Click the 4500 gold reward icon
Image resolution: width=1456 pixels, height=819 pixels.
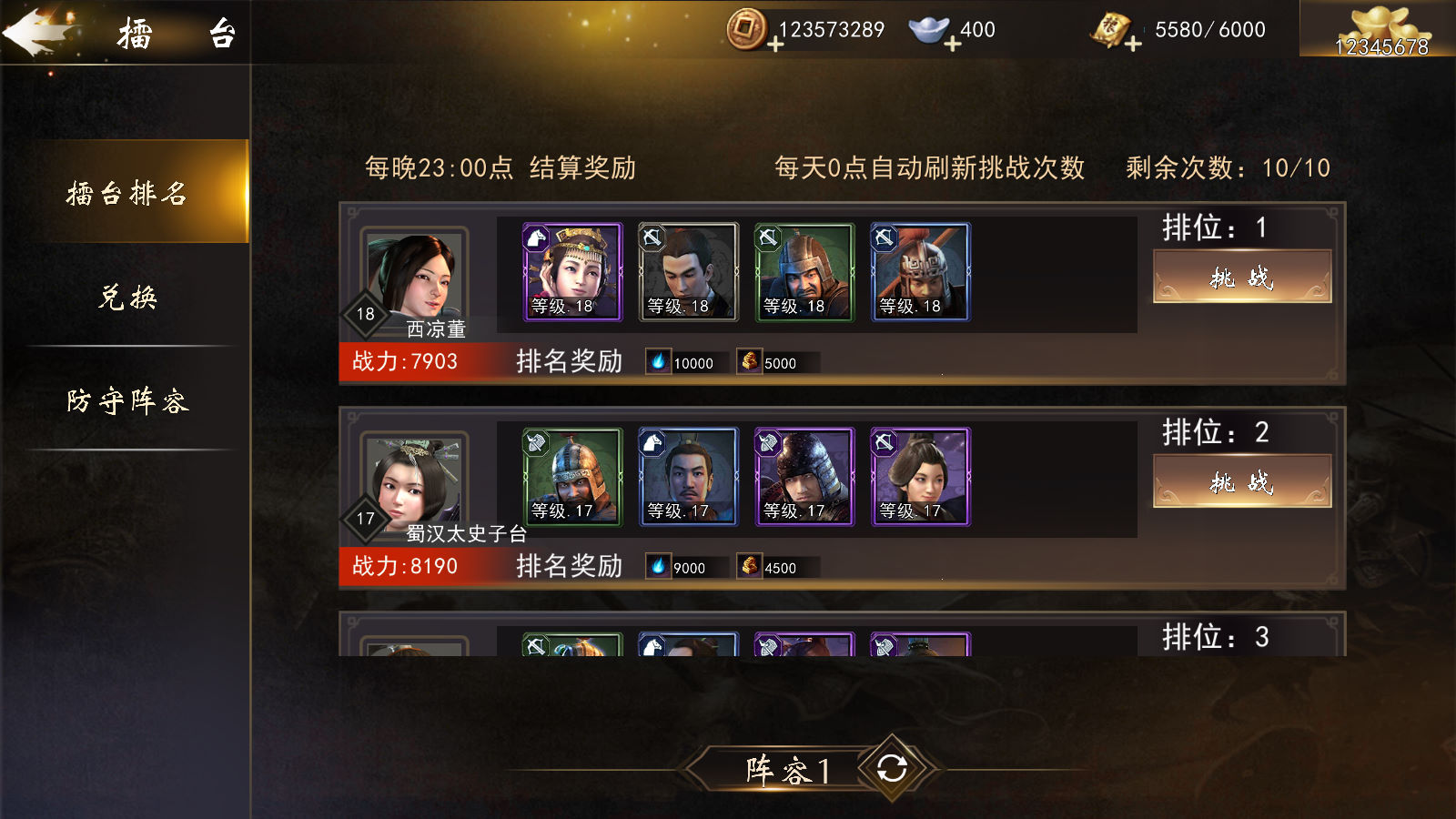coord(749,566)
